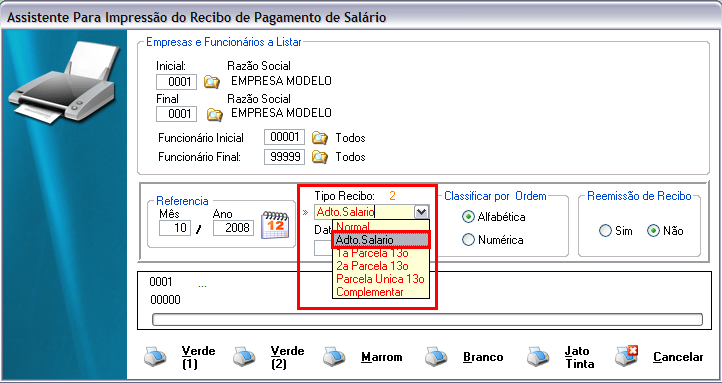
Task: Choose Não for Reemissão de Recibo
Action: (x=653, y=231)
